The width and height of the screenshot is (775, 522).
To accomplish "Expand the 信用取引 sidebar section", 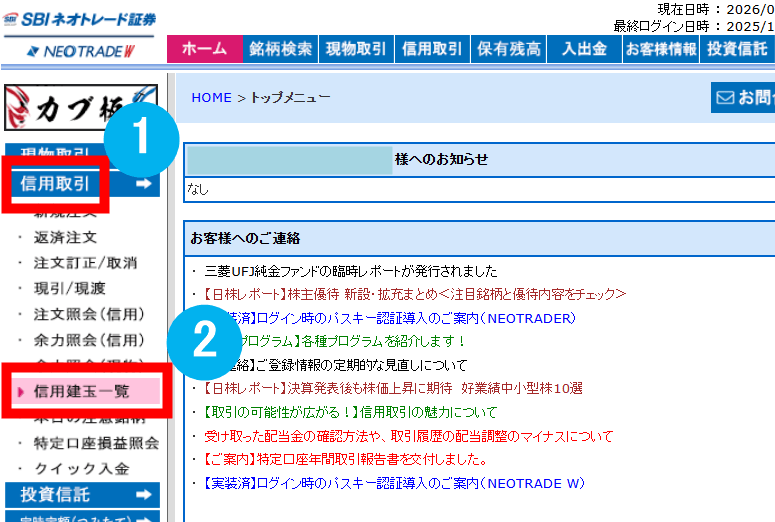I will point(82,184).
